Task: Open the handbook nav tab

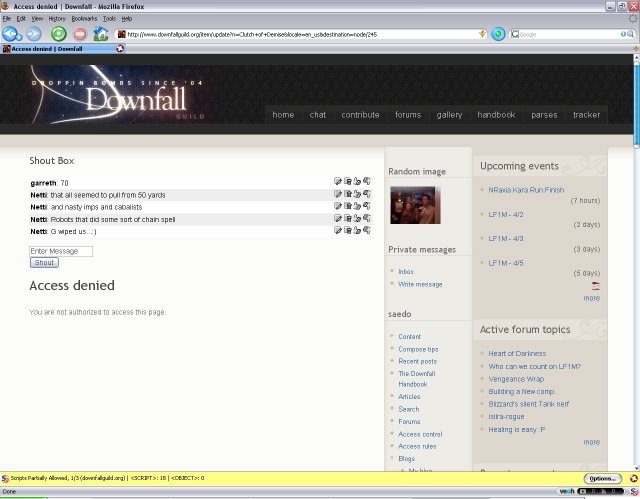Action: point(496,115)
